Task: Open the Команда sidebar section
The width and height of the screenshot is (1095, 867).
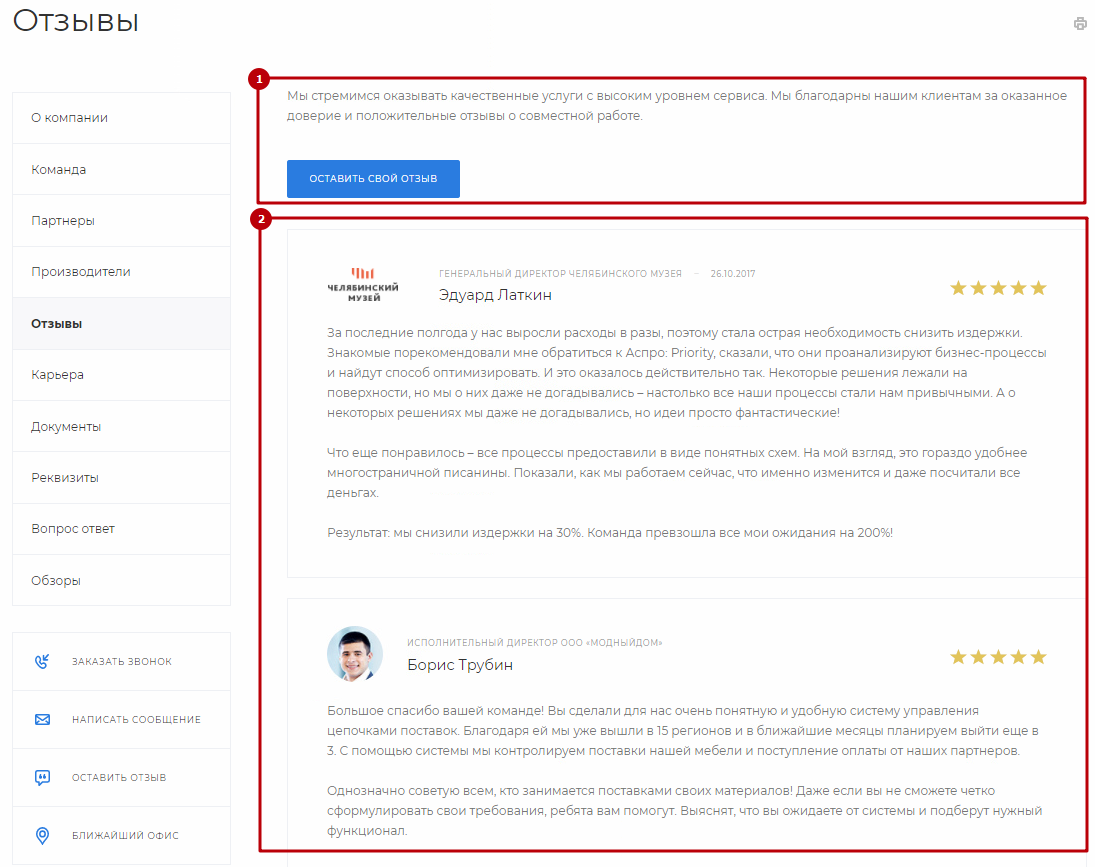Action: click(122, 170)
